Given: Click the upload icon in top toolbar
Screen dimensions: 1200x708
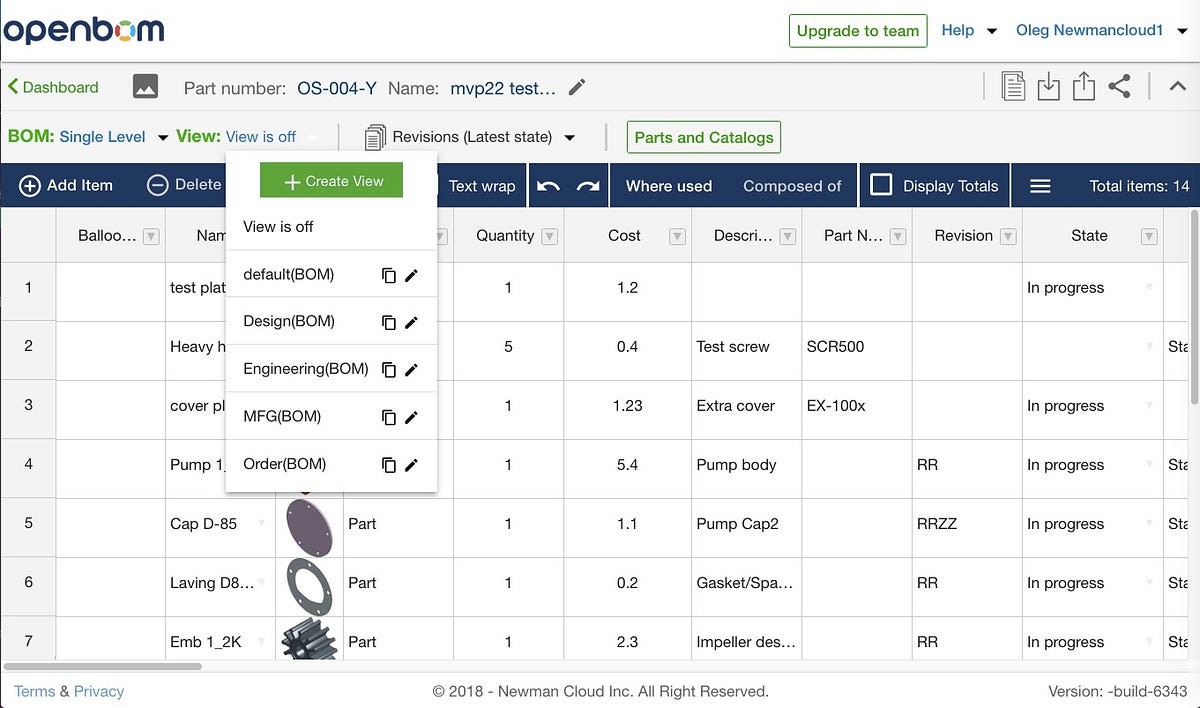Looking at the screenshot, I should [x=1083, y=86].
